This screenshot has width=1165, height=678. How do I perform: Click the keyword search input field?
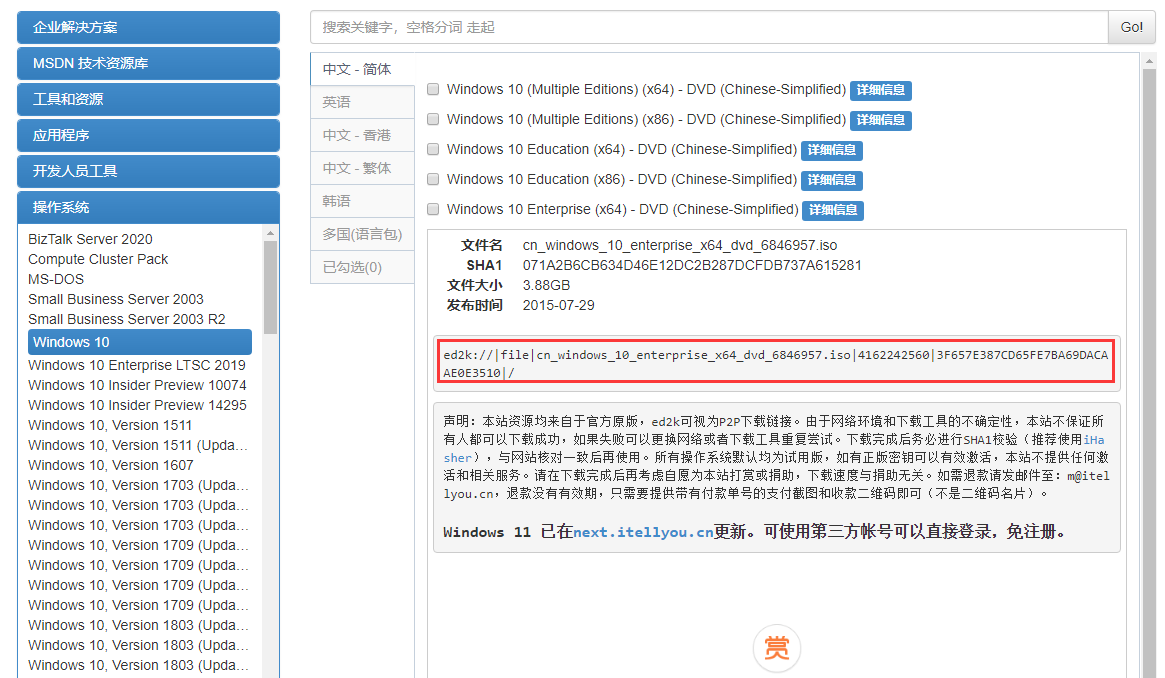pos(708,27)
